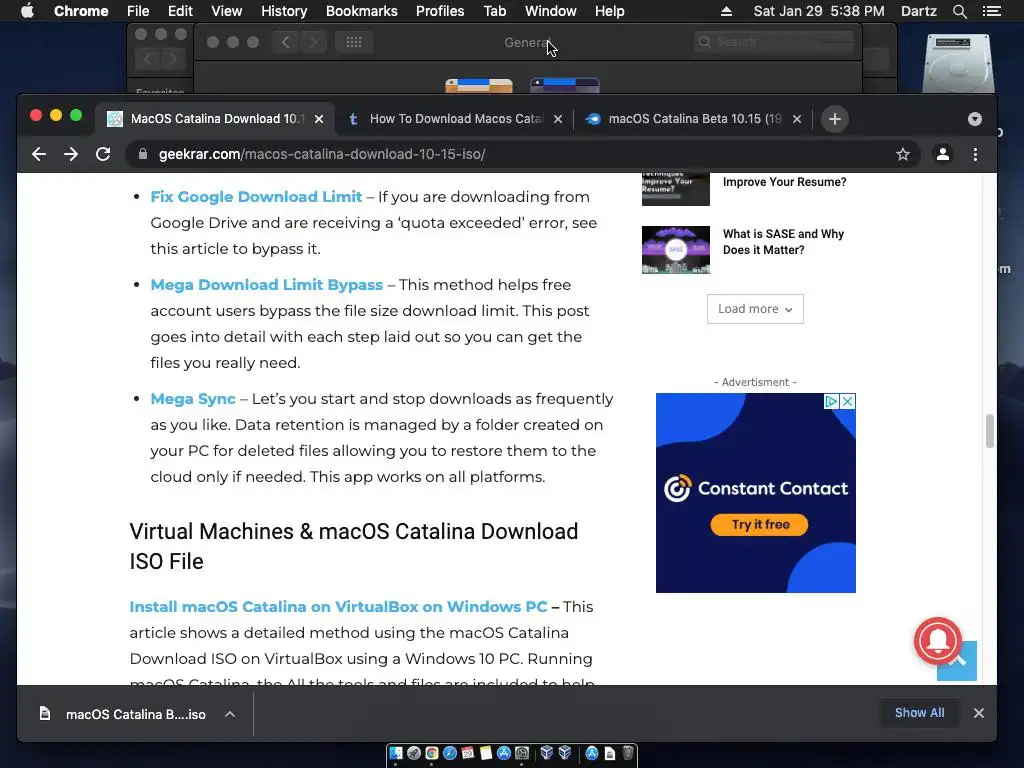Click the Google Chrome icon in the Dock
Viewport: 1024px width, 768px height.
point(432,753)
